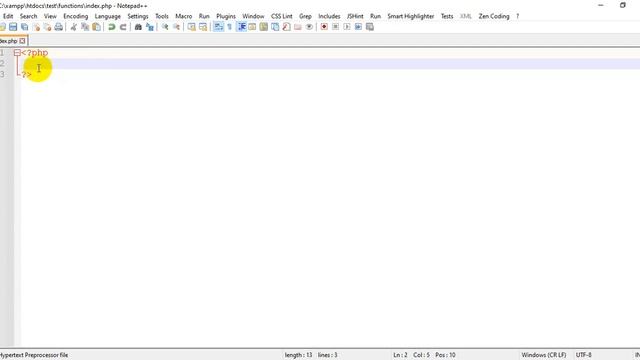The height and width of the screenshot is (360, 640).
Task: Click the Copy toolbar icon
Action: tap(85, 27)
